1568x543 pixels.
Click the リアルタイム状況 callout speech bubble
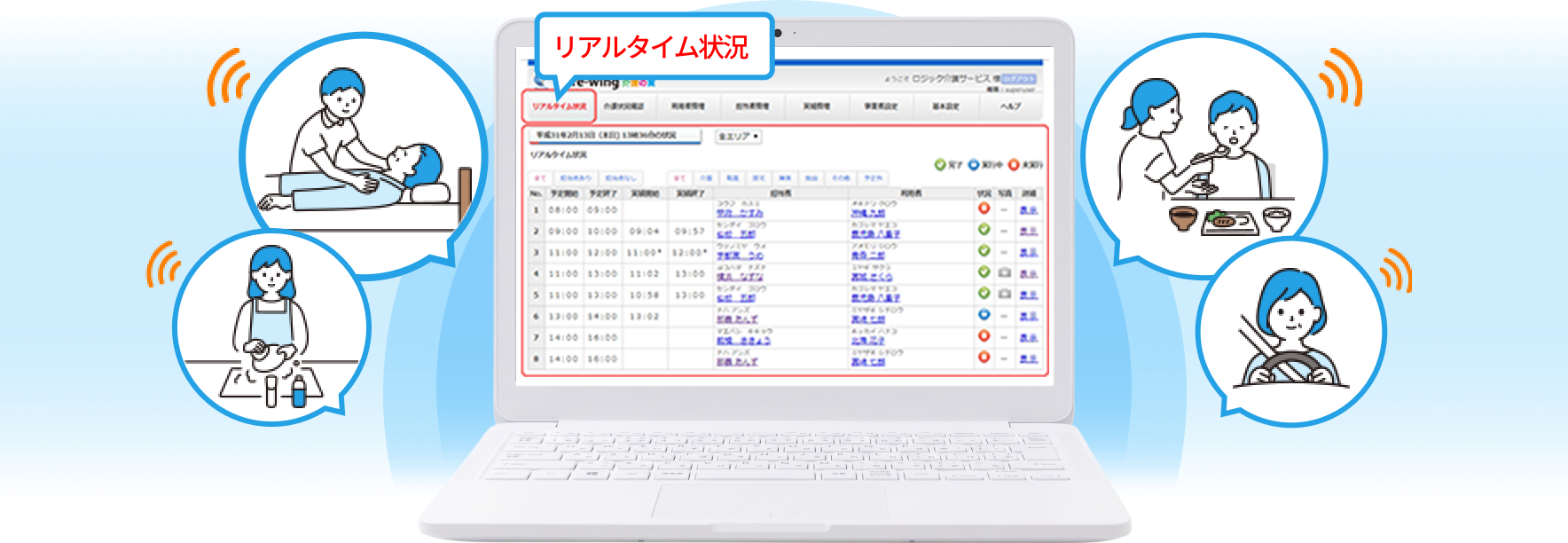[653, 46]
